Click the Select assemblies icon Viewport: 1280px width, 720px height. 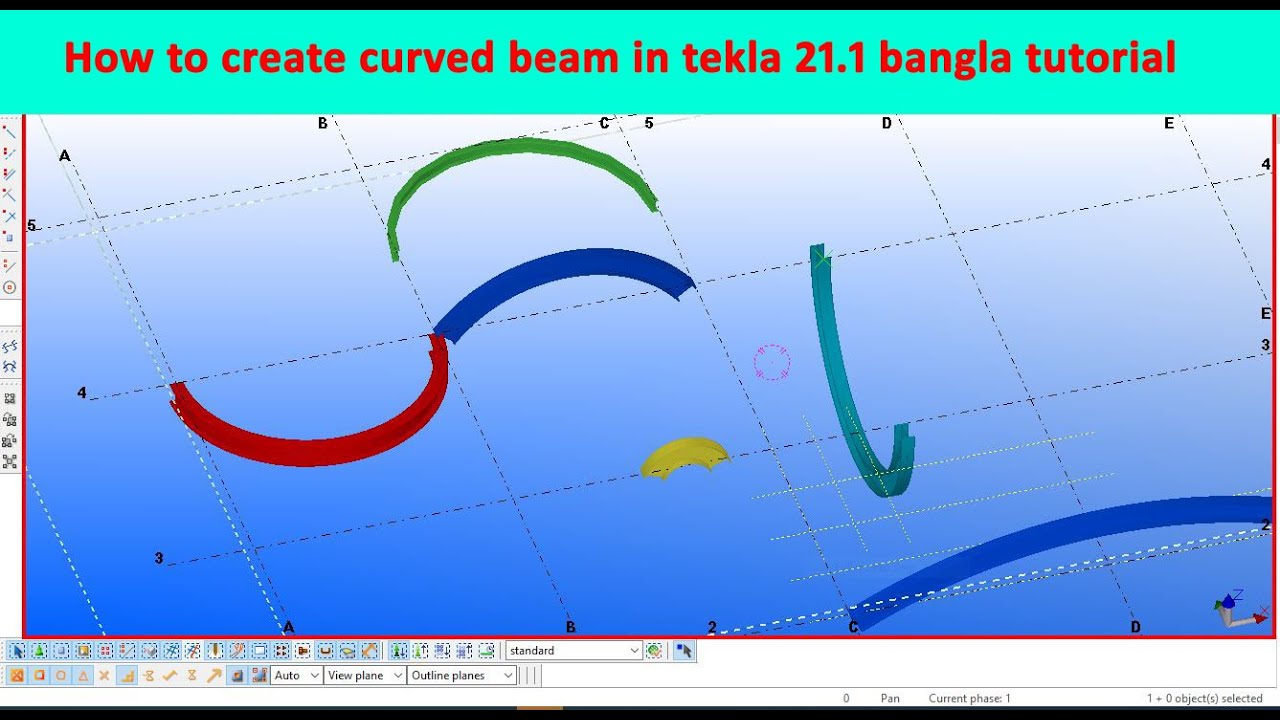(442, 650)
